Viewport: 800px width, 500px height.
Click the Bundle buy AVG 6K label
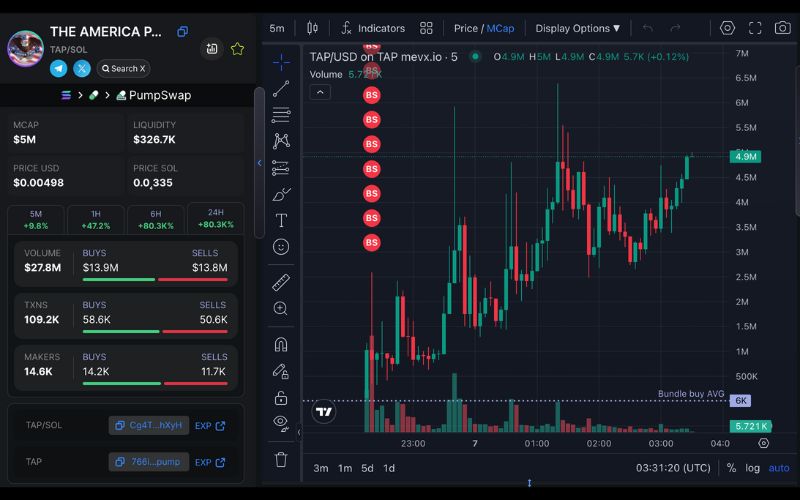740,401
